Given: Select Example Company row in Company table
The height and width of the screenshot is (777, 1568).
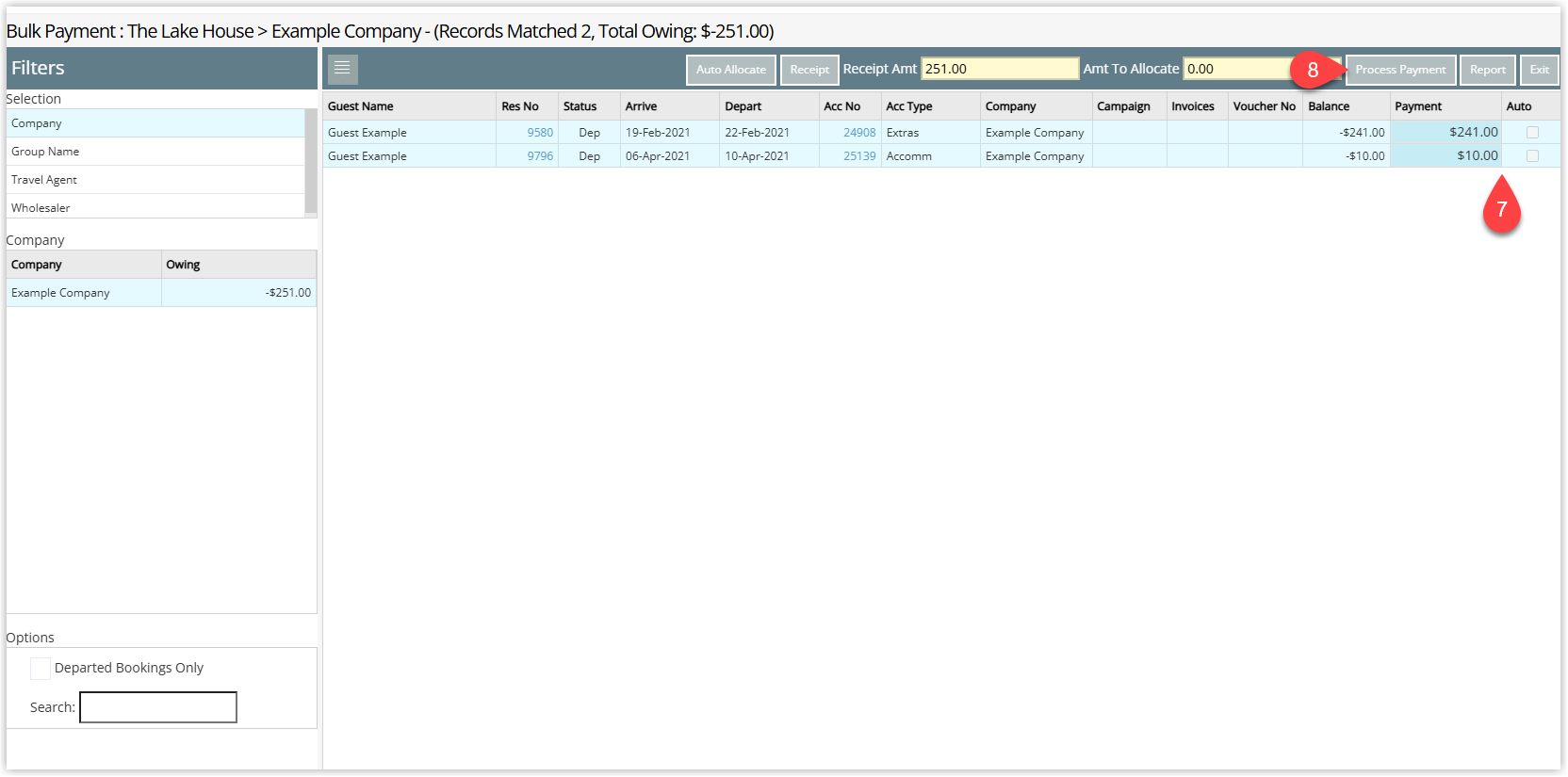Looking at the screenshot, I should click(x=161, y=293).
